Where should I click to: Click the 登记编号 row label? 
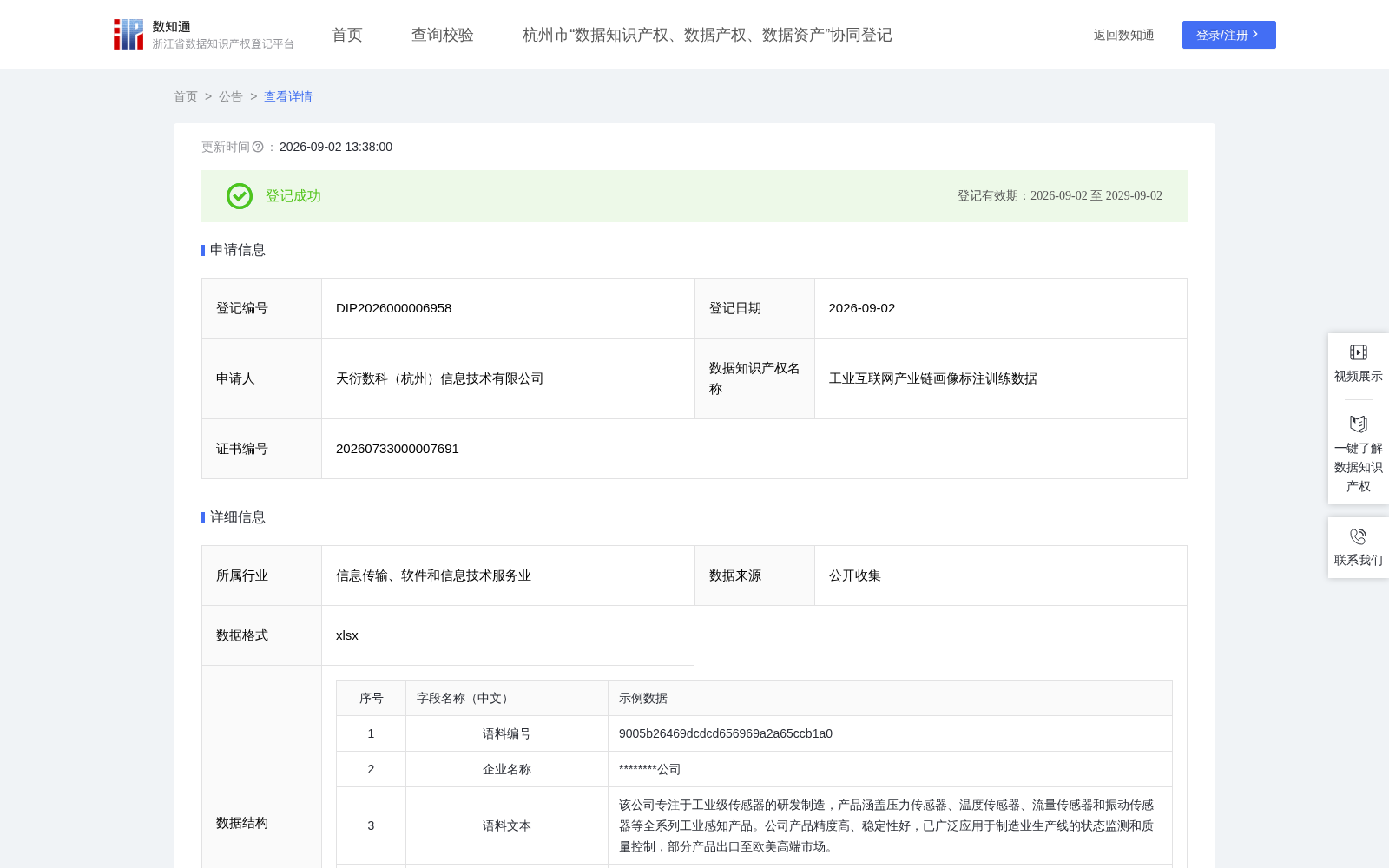click(242, 308)
